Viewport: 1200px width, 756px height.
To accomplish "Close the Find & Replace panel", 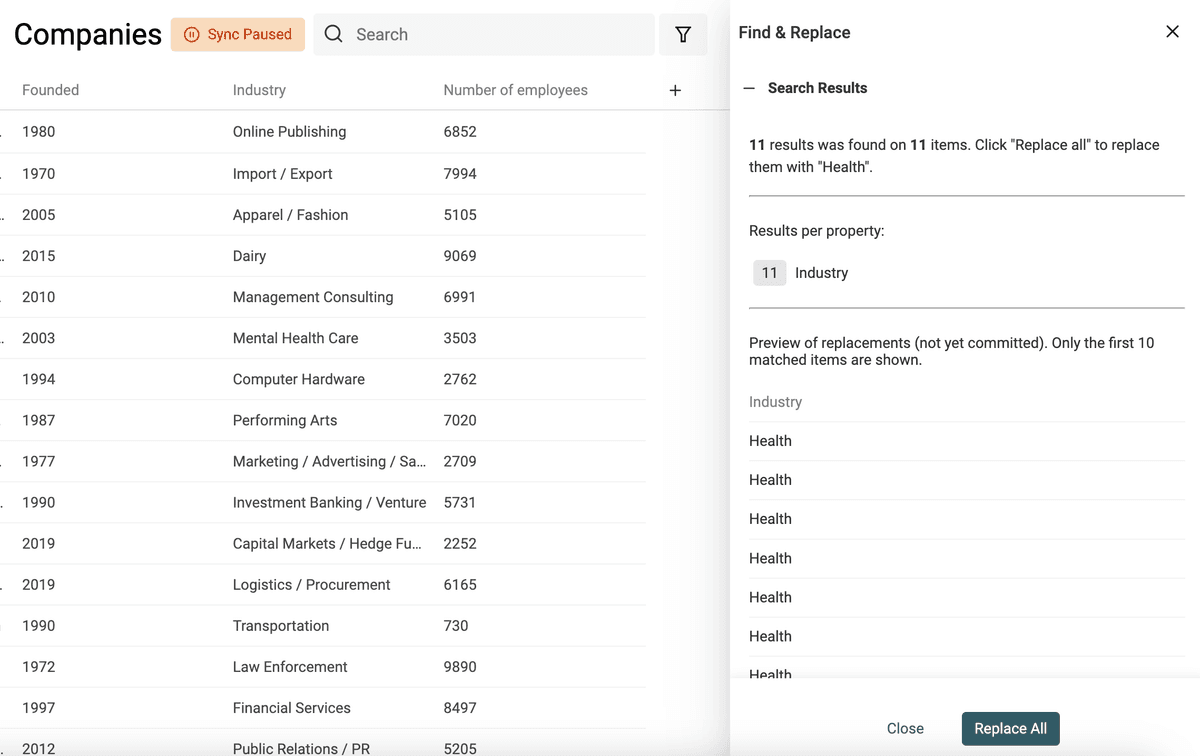I will point(1172,32).
